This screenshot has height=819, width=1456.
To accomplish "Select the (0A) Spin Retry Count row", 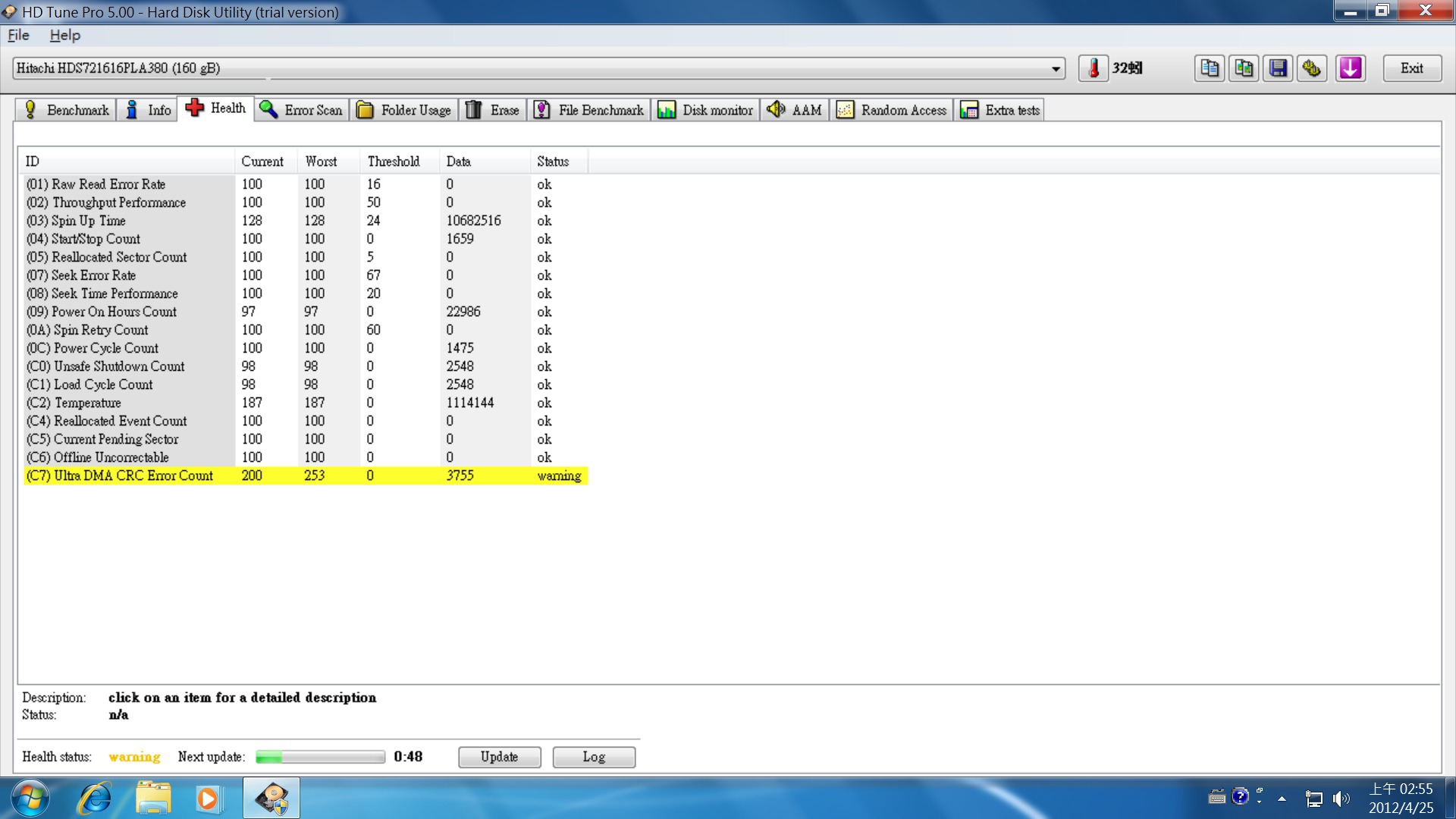I will (x=306, y=330).
